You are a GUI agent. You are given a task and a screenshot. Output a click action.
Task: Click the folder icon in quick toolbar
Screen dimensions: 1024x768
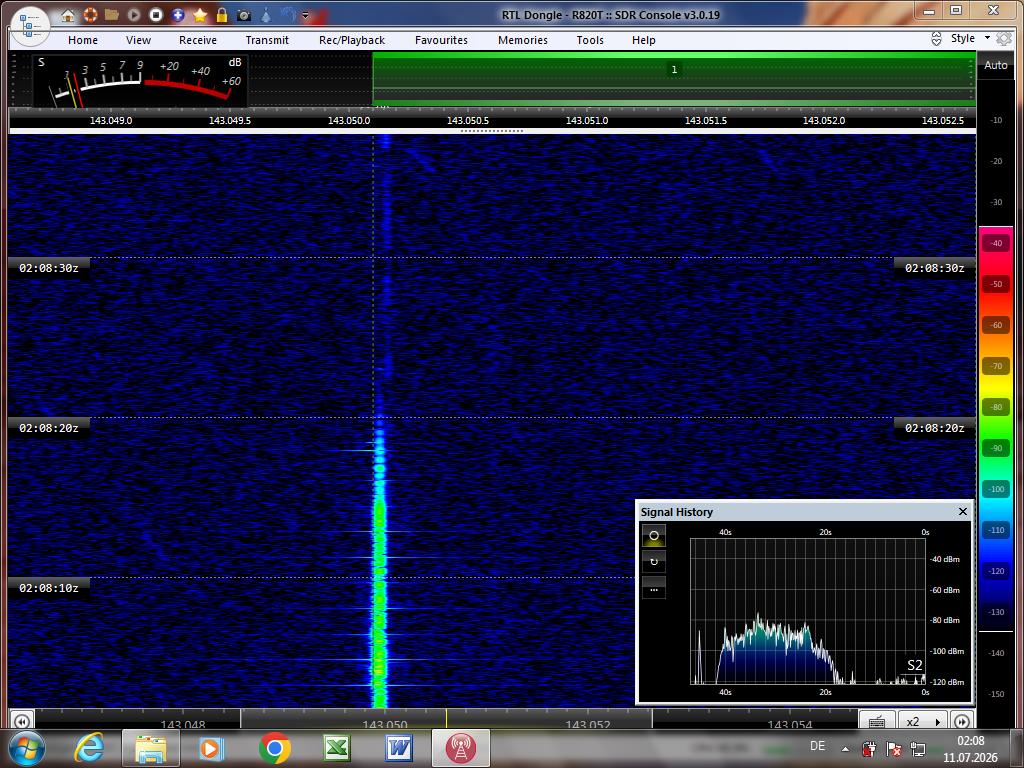coord(112,14)
